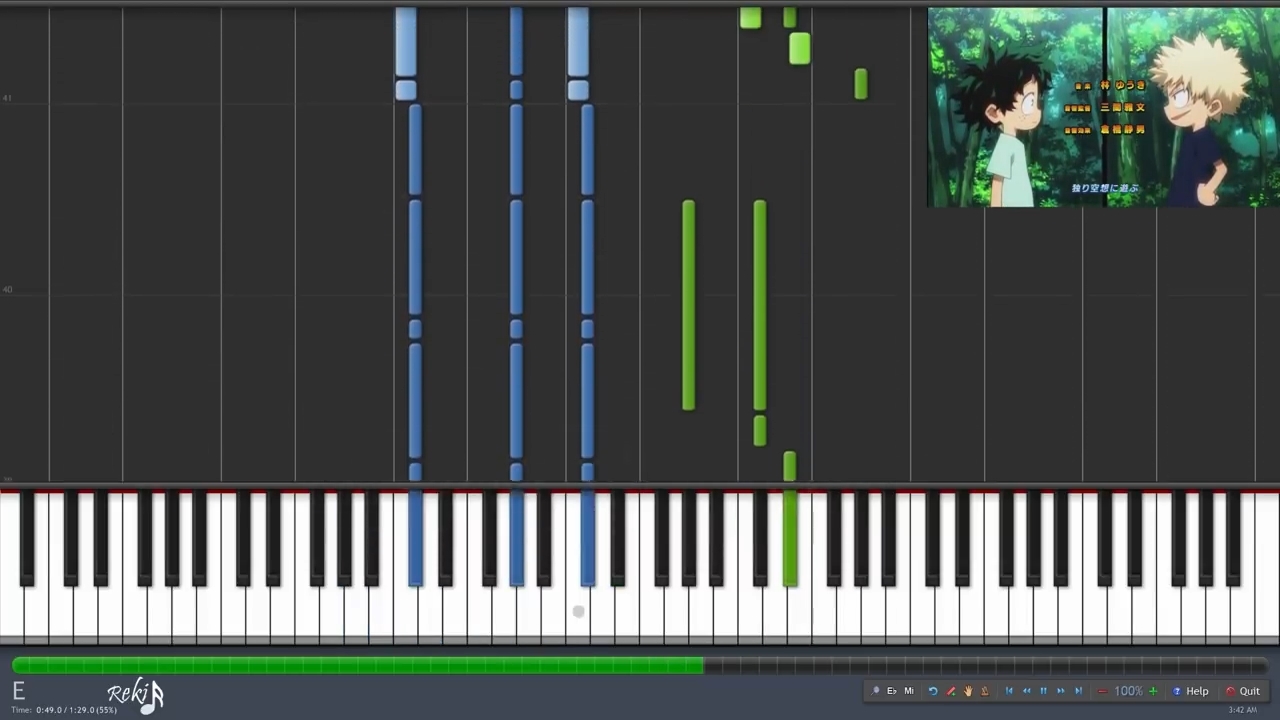Increase playback speed with green plus
This screenshot has width=1280, height=720.
[x=1153, y=691]
